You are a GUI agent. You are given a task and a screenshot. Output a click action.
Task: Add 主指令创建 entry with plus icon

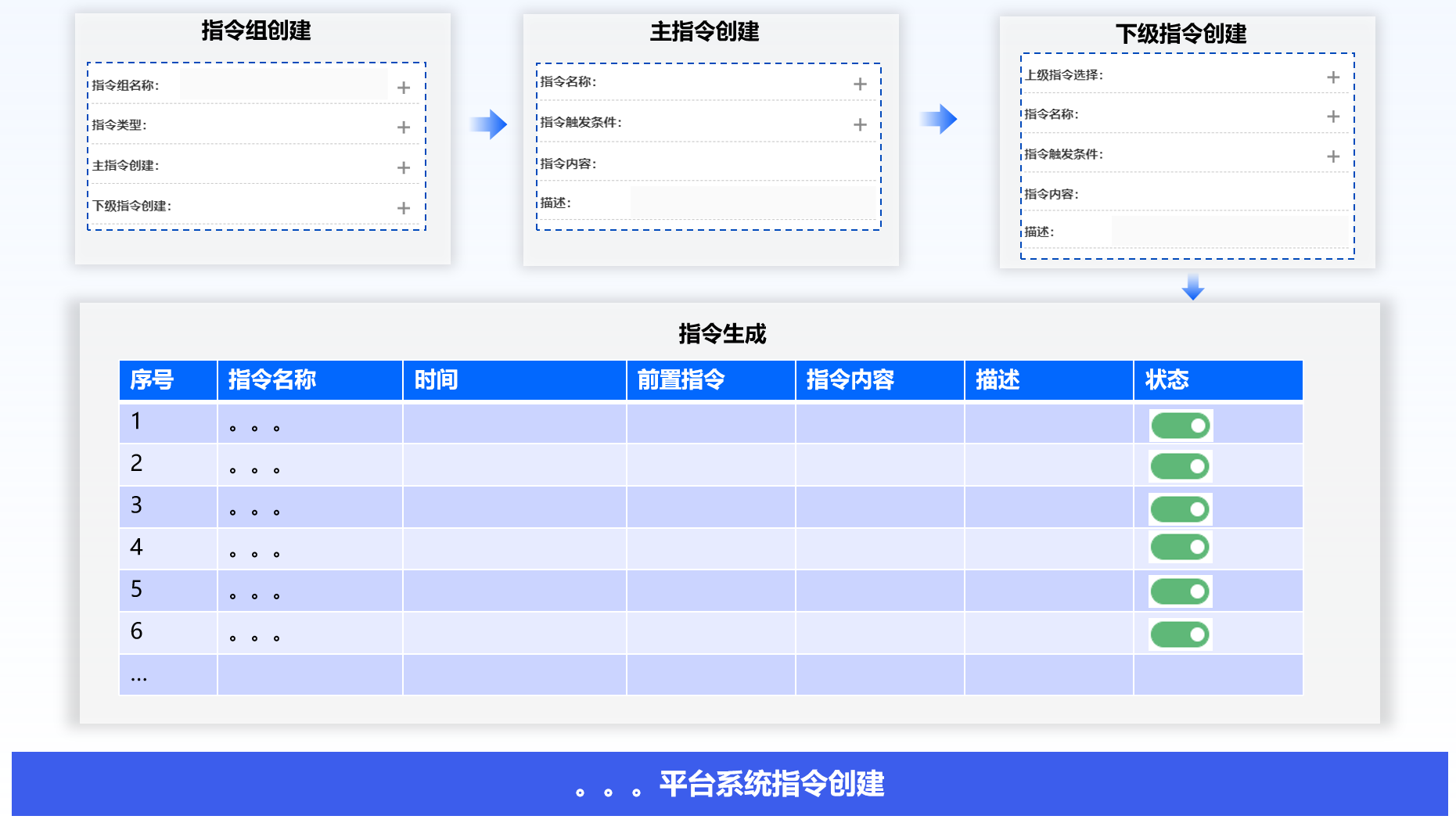tap(403, 167)
